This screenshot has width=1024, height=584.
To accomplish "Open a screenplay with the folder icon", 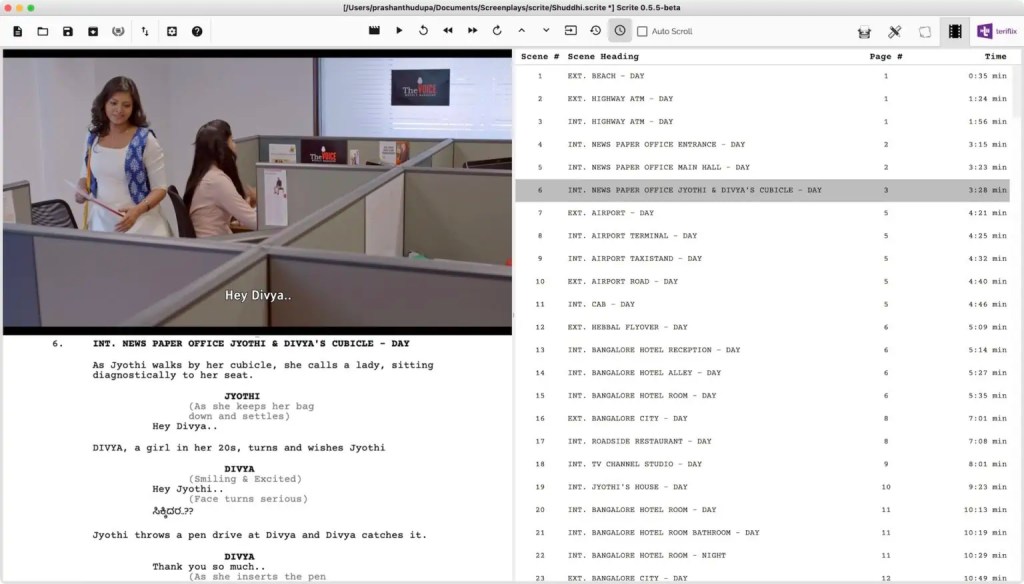I will click(x=43, y=31).
